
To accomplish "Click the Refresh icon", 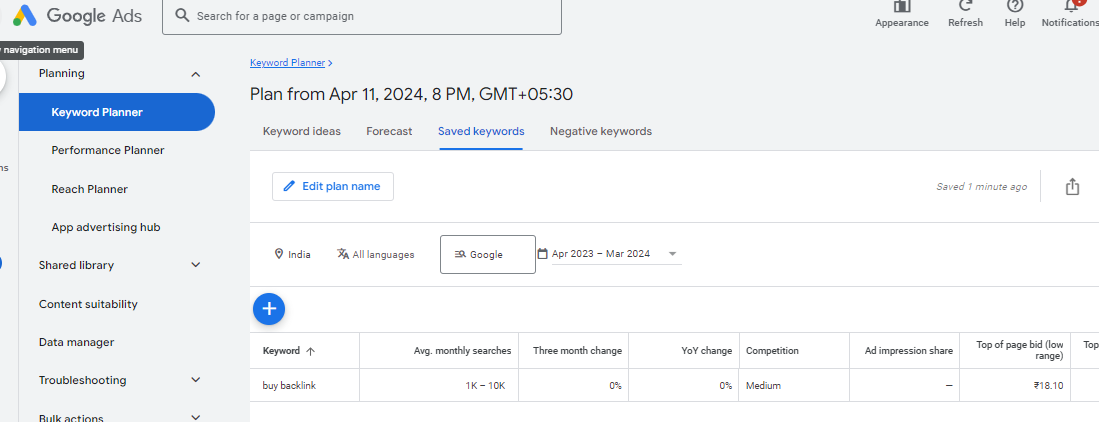I will coord(965,6).
